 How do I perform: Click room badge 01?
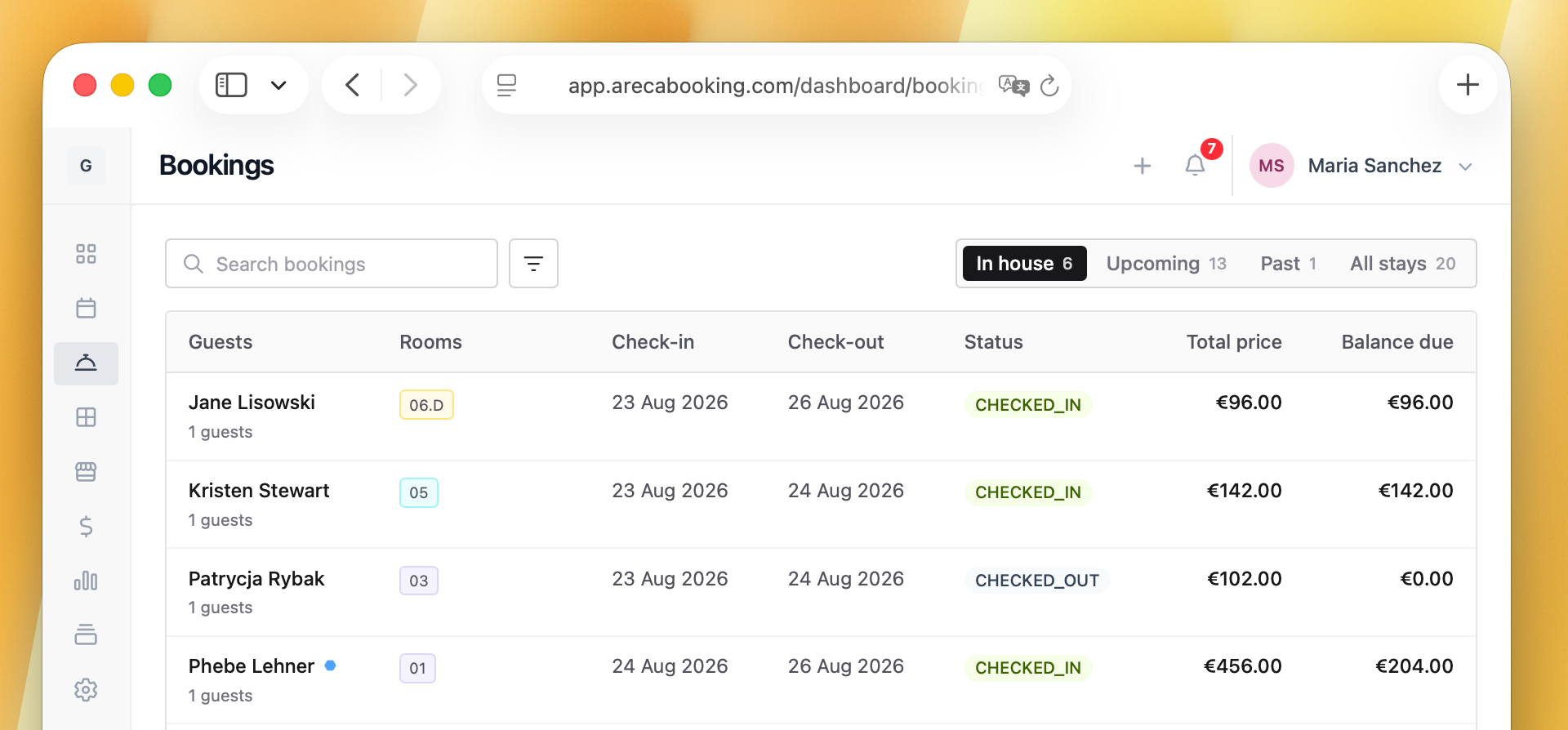pos(417,668)
